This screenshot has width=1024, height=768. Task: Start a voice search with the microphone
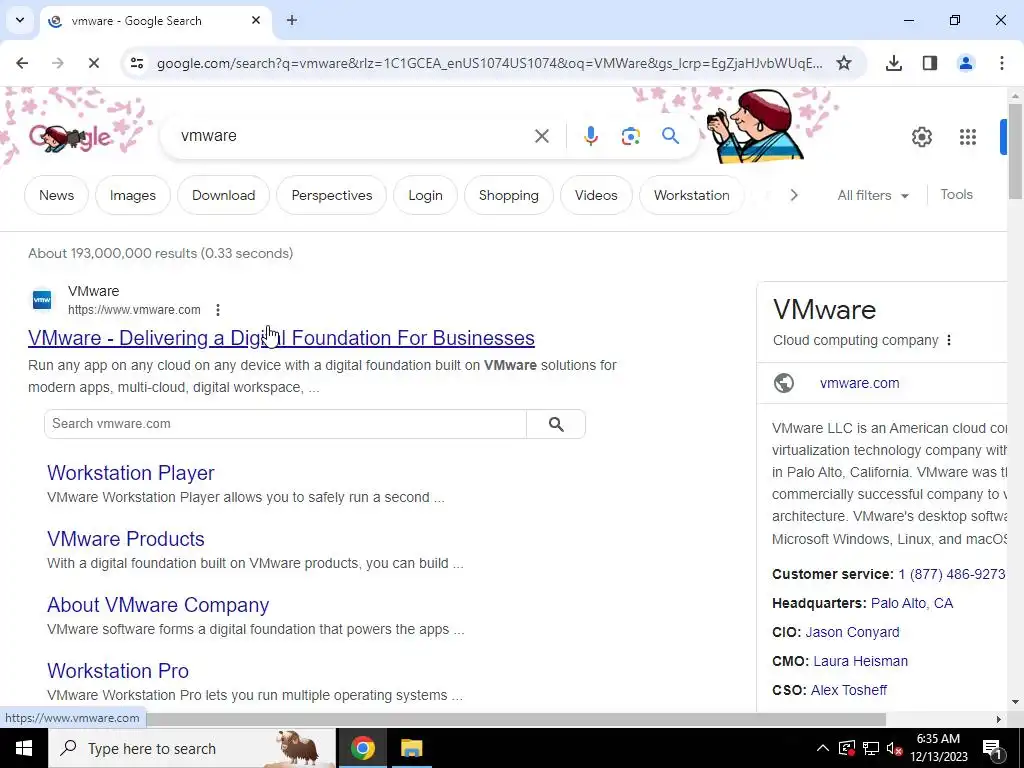click(590, 136)
